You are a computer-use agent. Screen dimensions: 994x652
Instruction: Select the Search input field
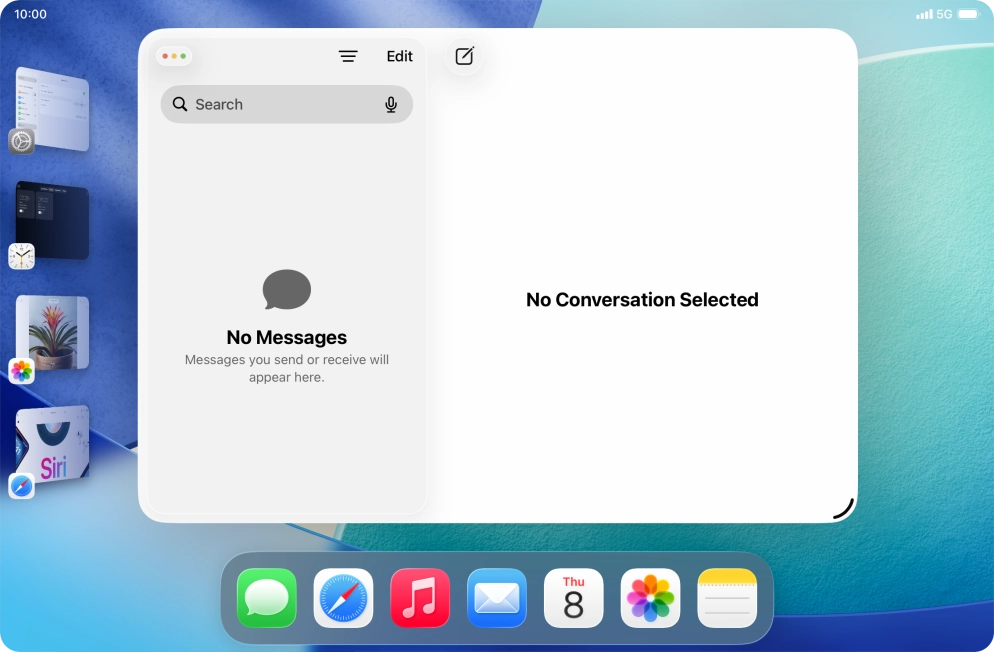click(280, 104)
